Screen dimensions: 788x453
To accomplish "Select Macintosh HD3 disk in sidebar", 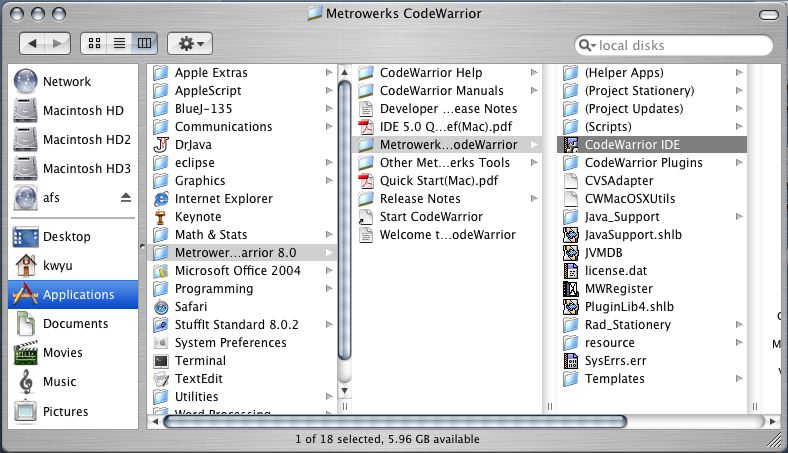I will click(x=73, y=168).
